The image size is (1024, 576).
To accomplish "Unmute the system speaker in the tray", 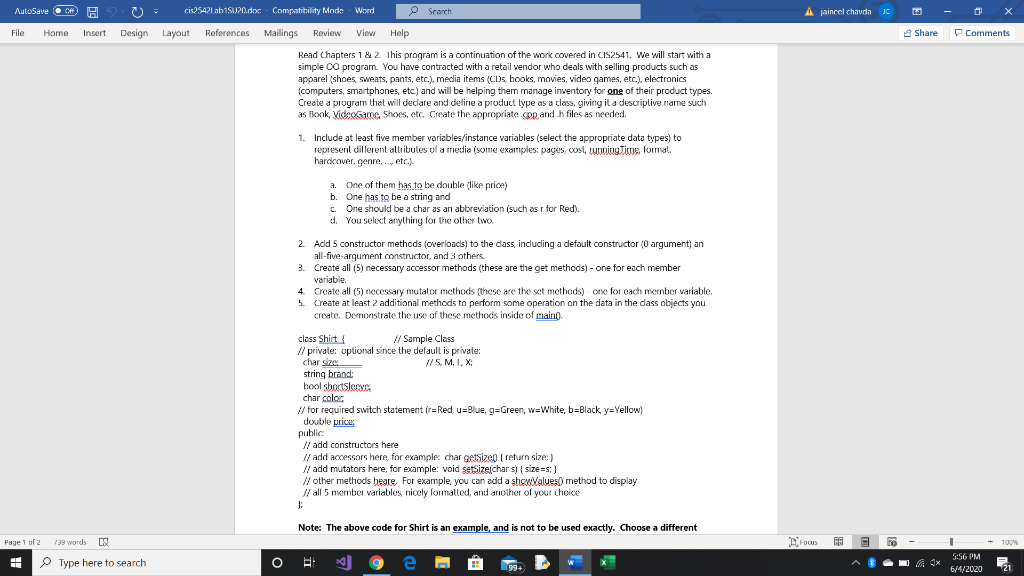I will point(935,563).
